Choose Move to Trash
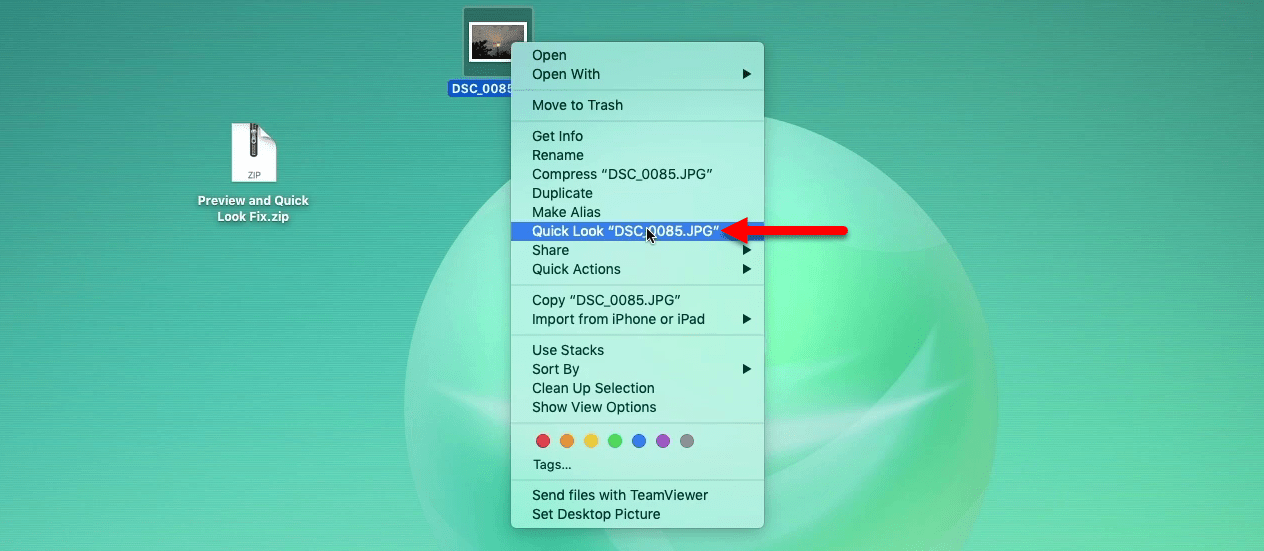This screenshot has width=1264, height=551. point(637,105)
